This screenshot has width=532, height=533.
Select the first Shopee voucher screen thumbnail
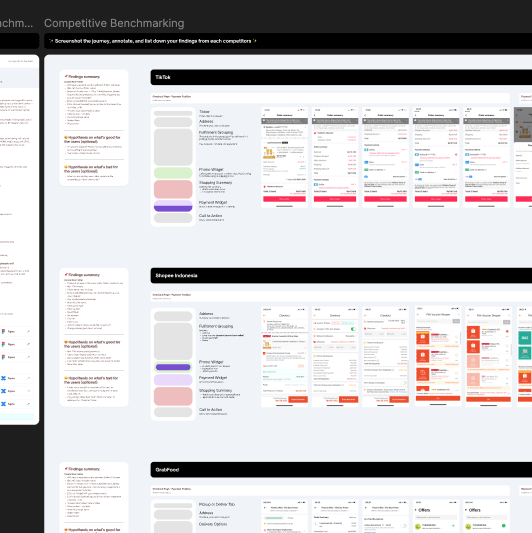tap(438, 356)
